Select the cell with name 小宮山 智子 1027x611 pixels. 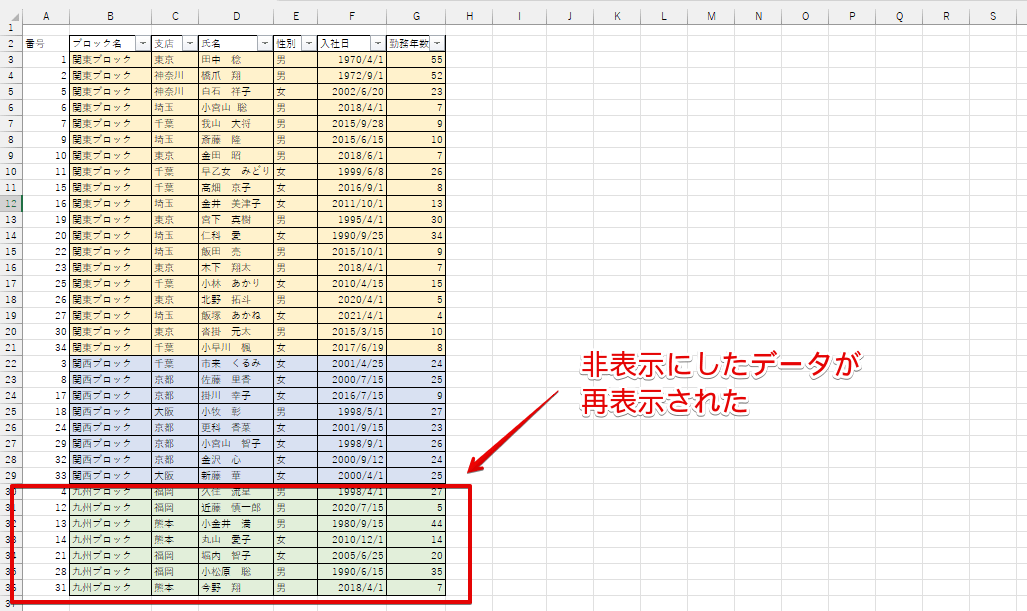tap(236, 443)
